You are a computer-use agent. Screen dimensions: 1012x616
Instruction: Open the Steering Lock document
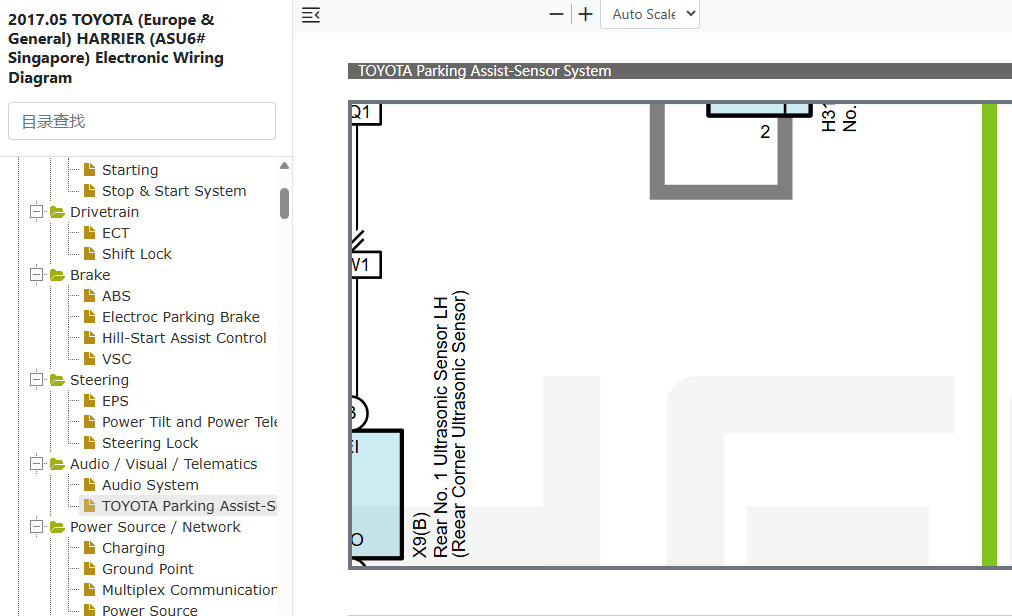click(150, 443)
